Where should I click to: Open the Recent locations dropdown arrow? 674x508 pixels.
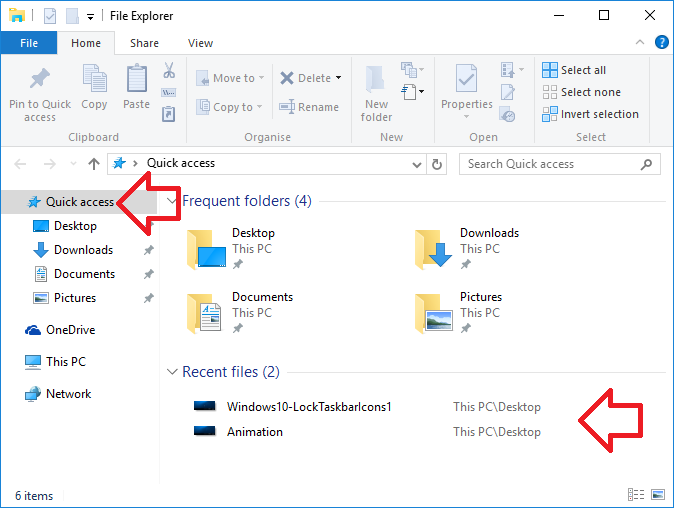point(73,164)
